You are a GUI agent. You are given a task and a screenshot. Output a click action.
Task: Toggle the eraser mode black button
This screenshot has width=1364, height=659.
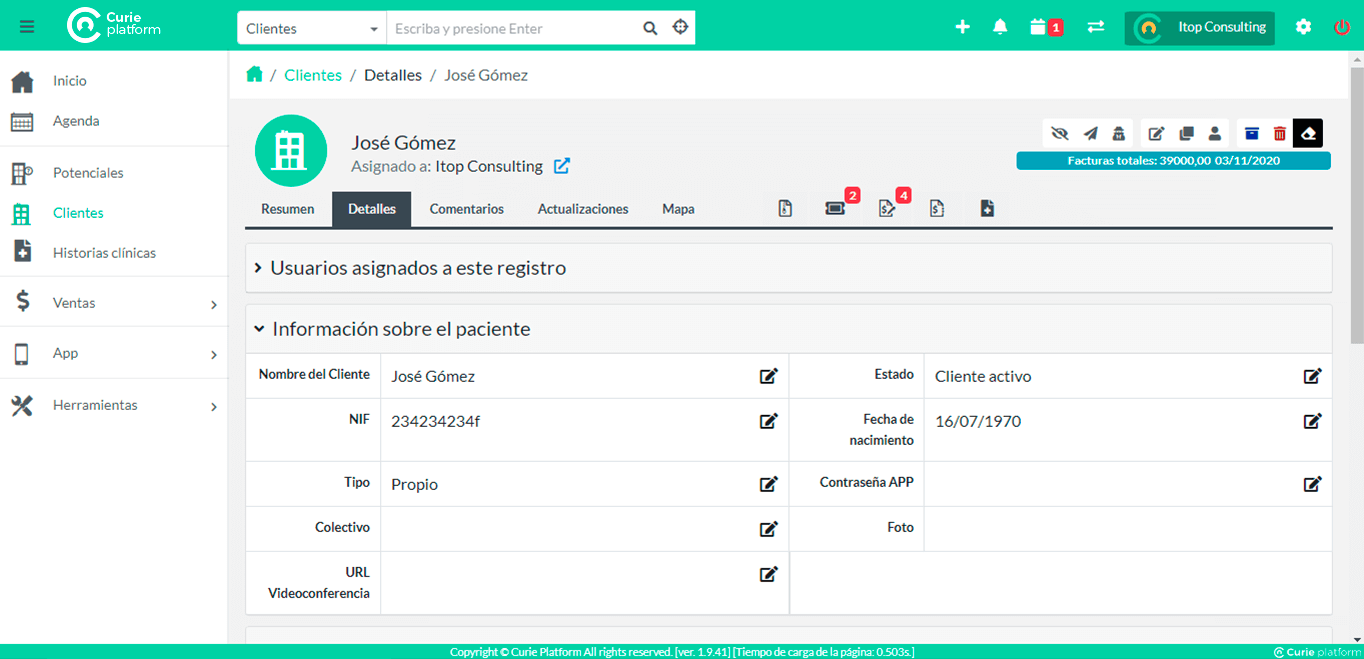[x=1307, y=133]
